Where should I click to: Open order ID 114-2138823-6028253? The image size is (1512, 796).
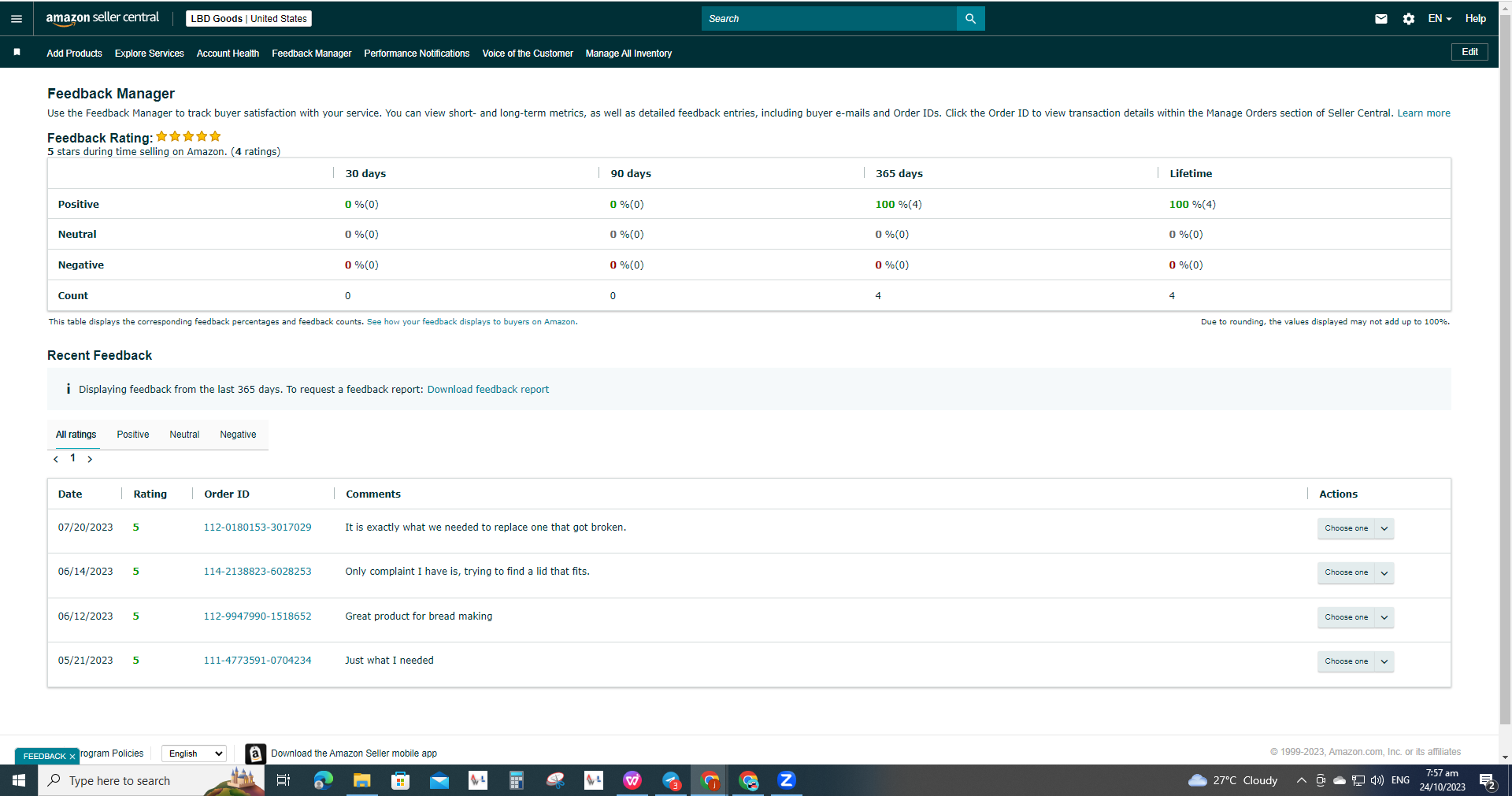pyautogui.click(x=258, y=572)
